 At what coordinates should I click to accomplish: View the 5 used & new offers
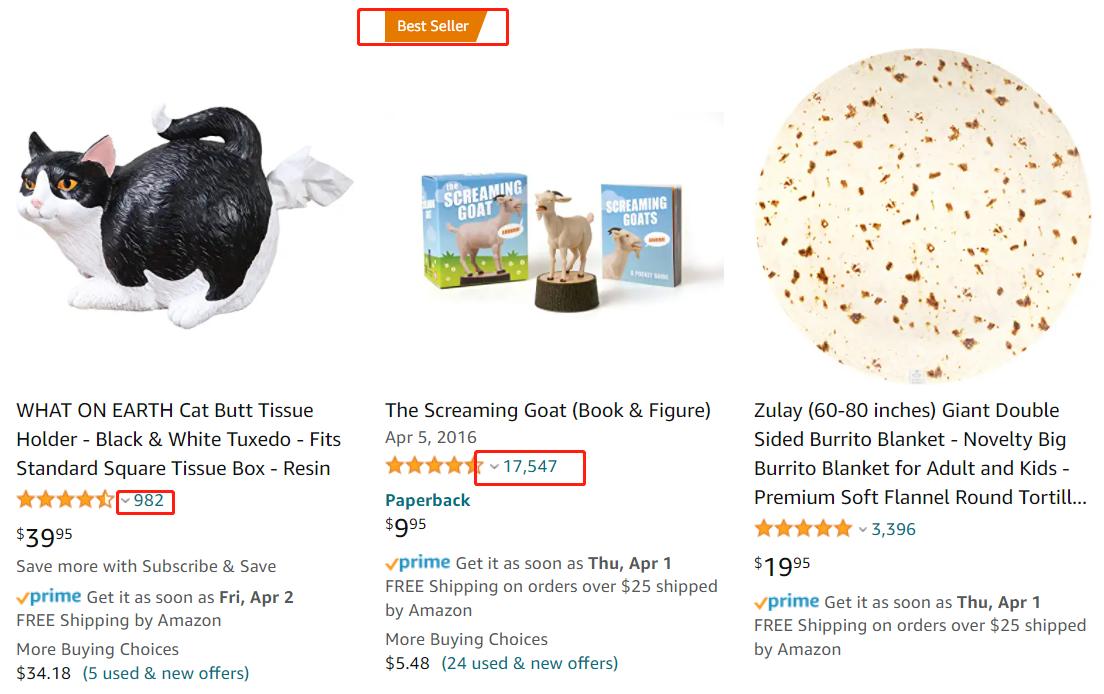165,673
